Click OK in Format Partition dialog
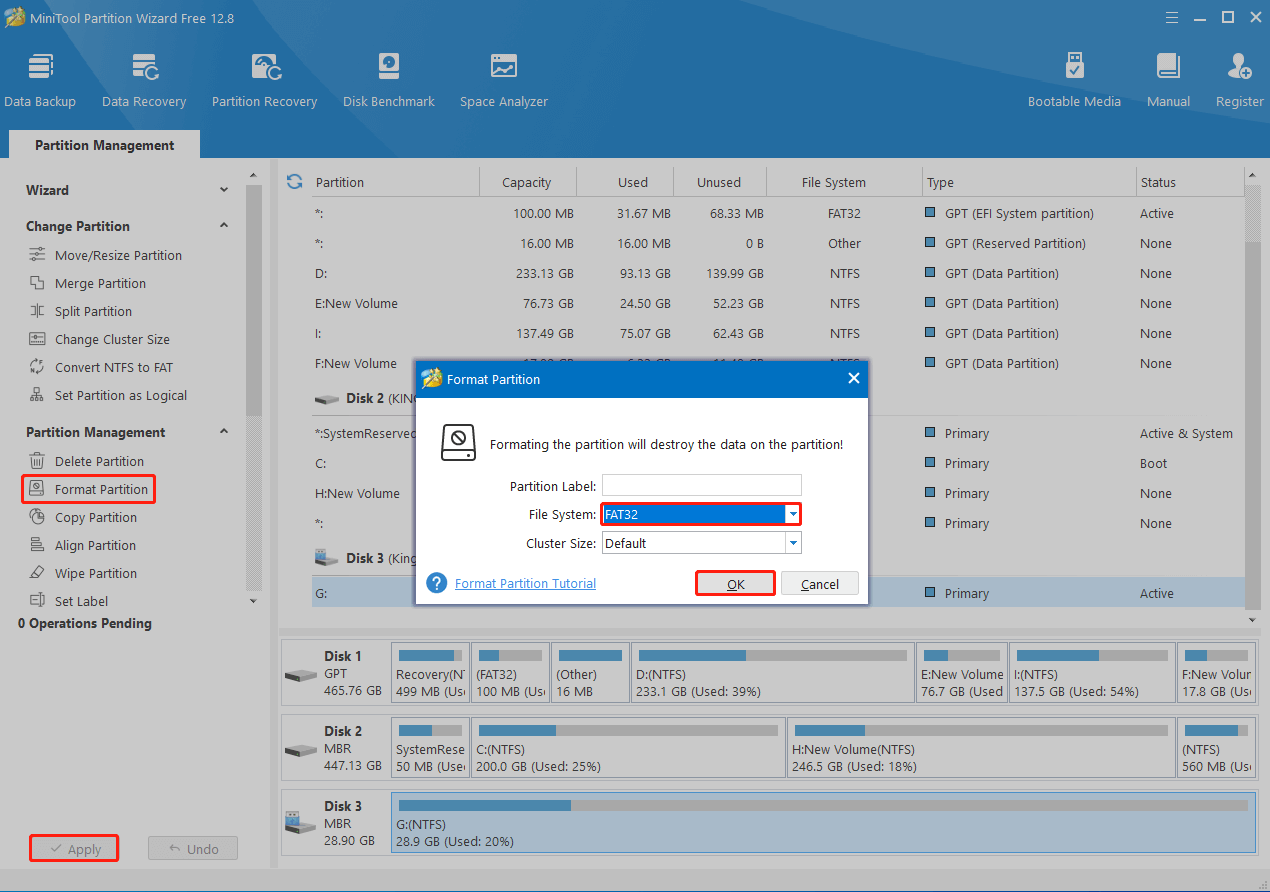The image size is (1270, 892). [x=735, y=584]
